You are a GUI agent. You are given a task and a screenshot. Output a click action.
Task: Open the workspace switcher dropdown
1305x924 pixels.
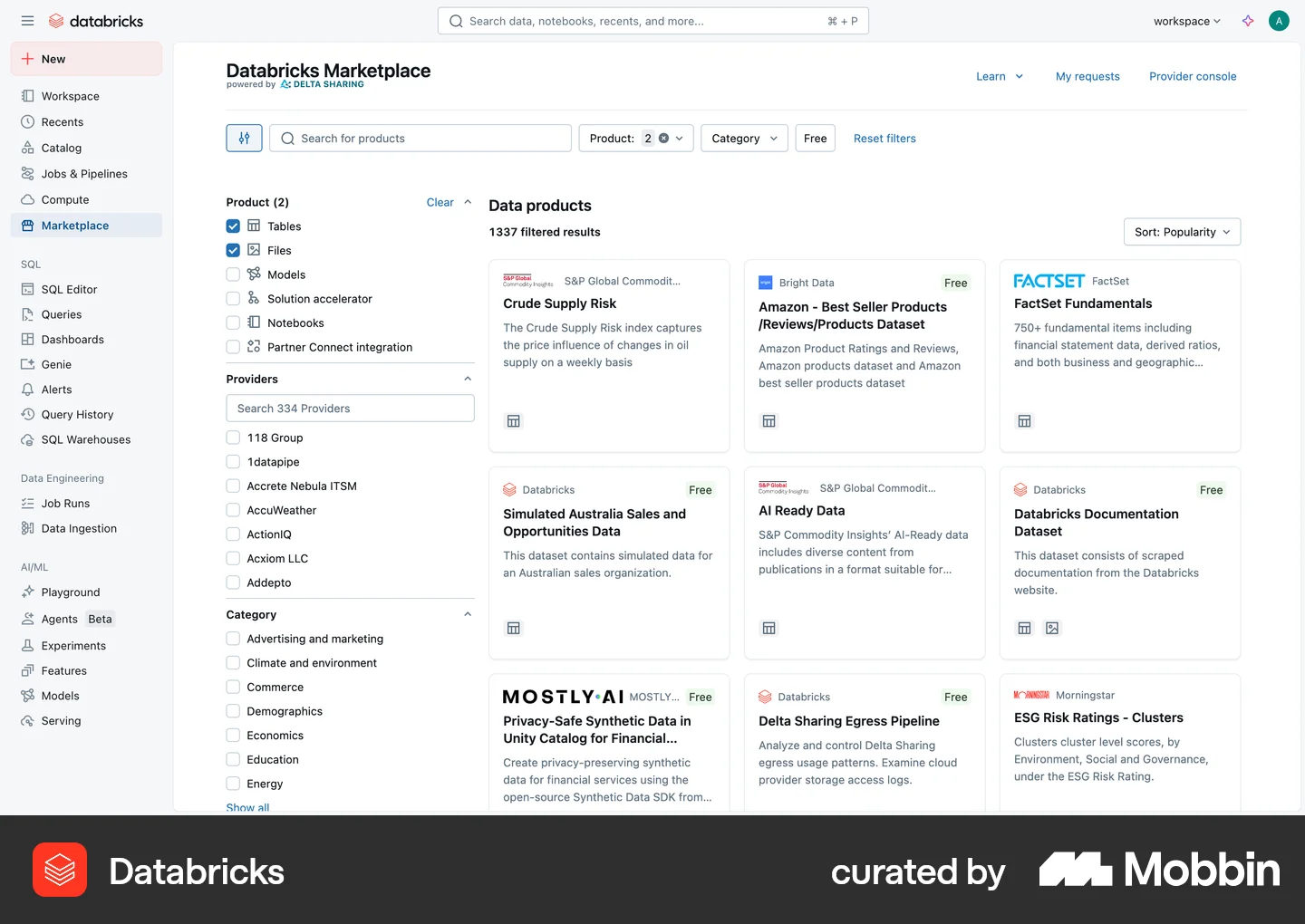click(1187, 21)
